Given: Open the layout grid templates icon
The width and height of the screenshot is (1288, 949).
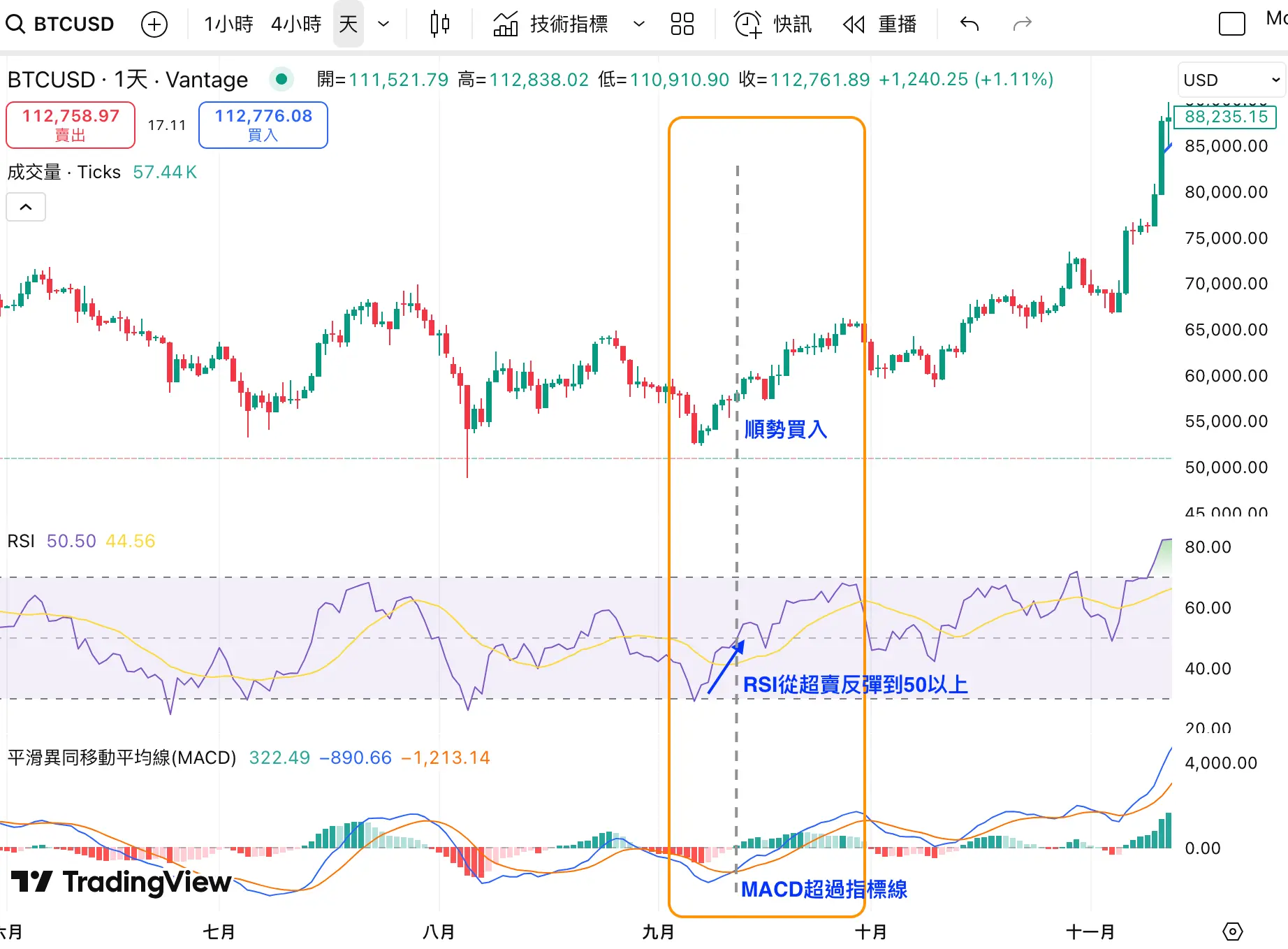Looking at the screenshot, I should coord(682,24).
